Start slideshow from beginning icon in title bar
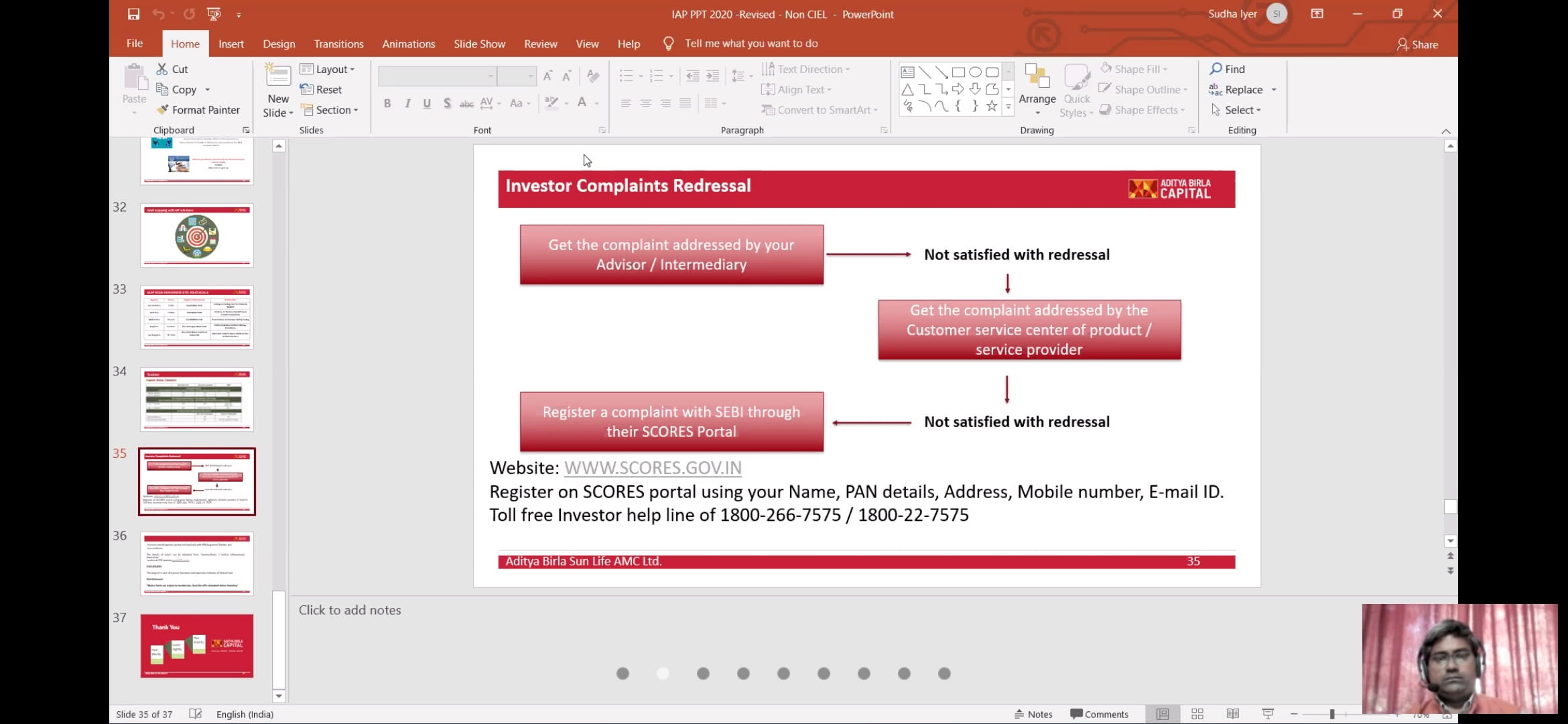The image size is (1568, 724). (x=214, y=14)
